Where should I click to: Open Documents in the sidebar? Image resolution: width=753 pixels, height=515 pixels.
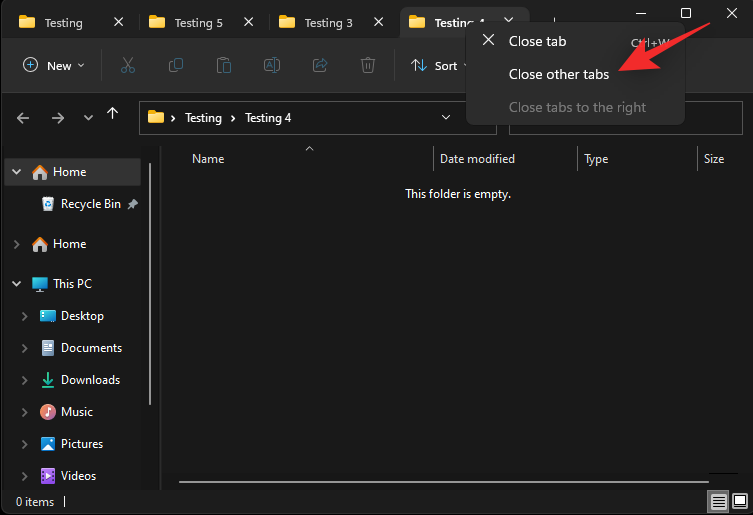(81, 348)
